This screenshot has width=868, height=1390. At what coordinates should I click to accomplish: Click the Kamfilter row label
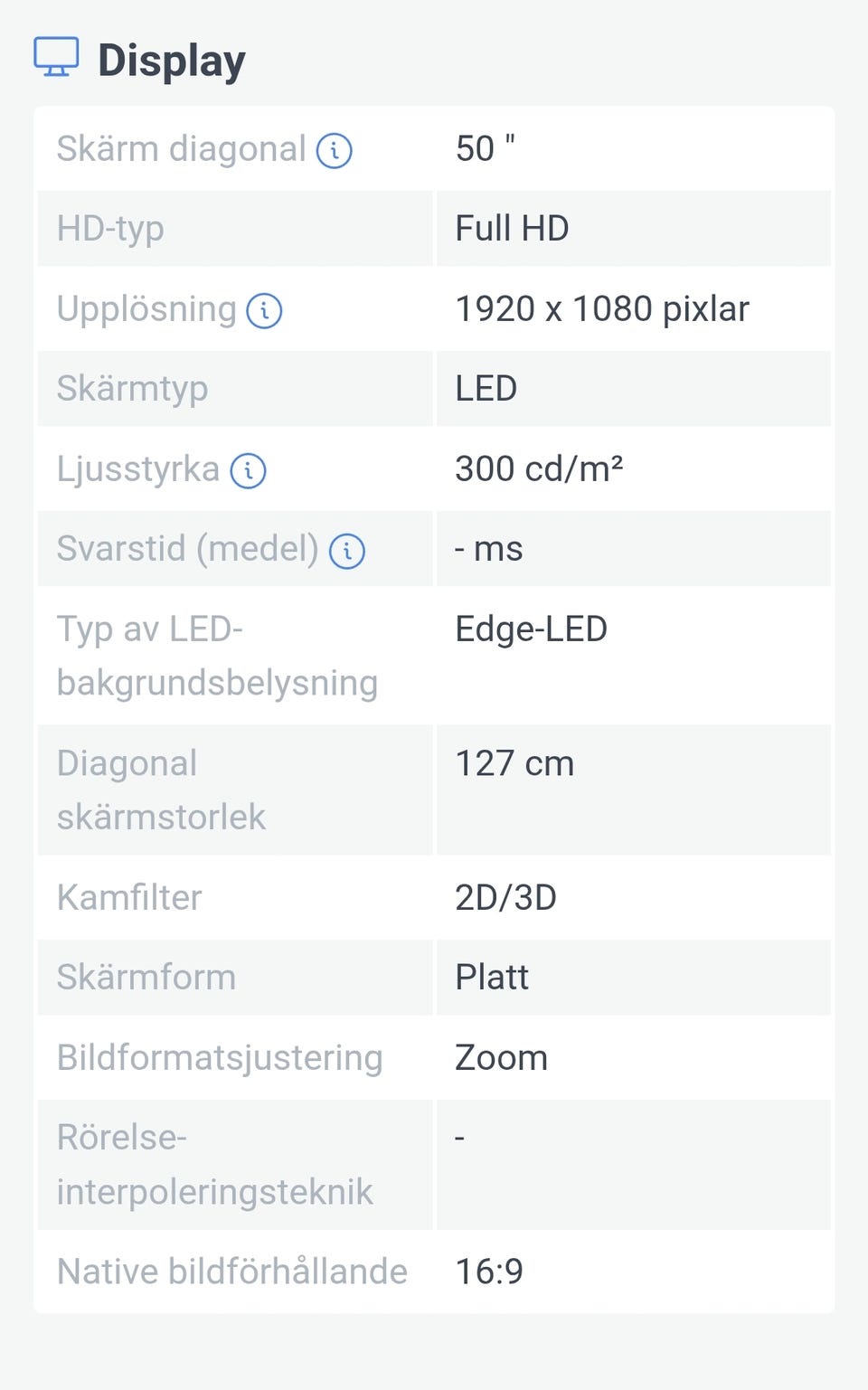coord(129,898)
